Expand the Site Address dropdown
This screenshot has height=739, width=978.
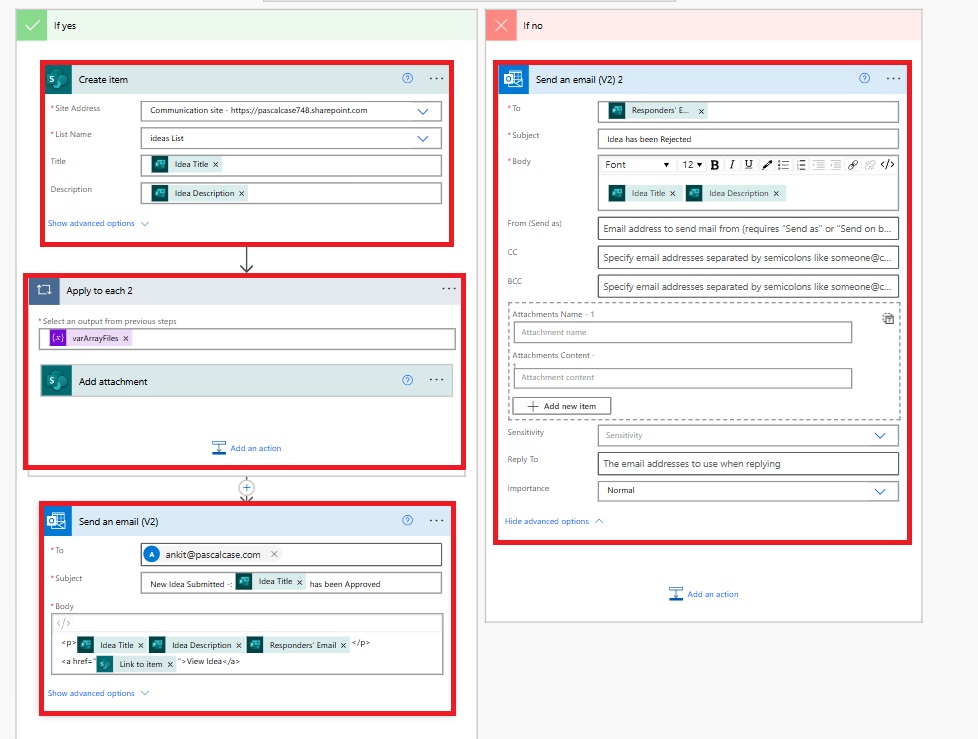click(x=422, y=111)
